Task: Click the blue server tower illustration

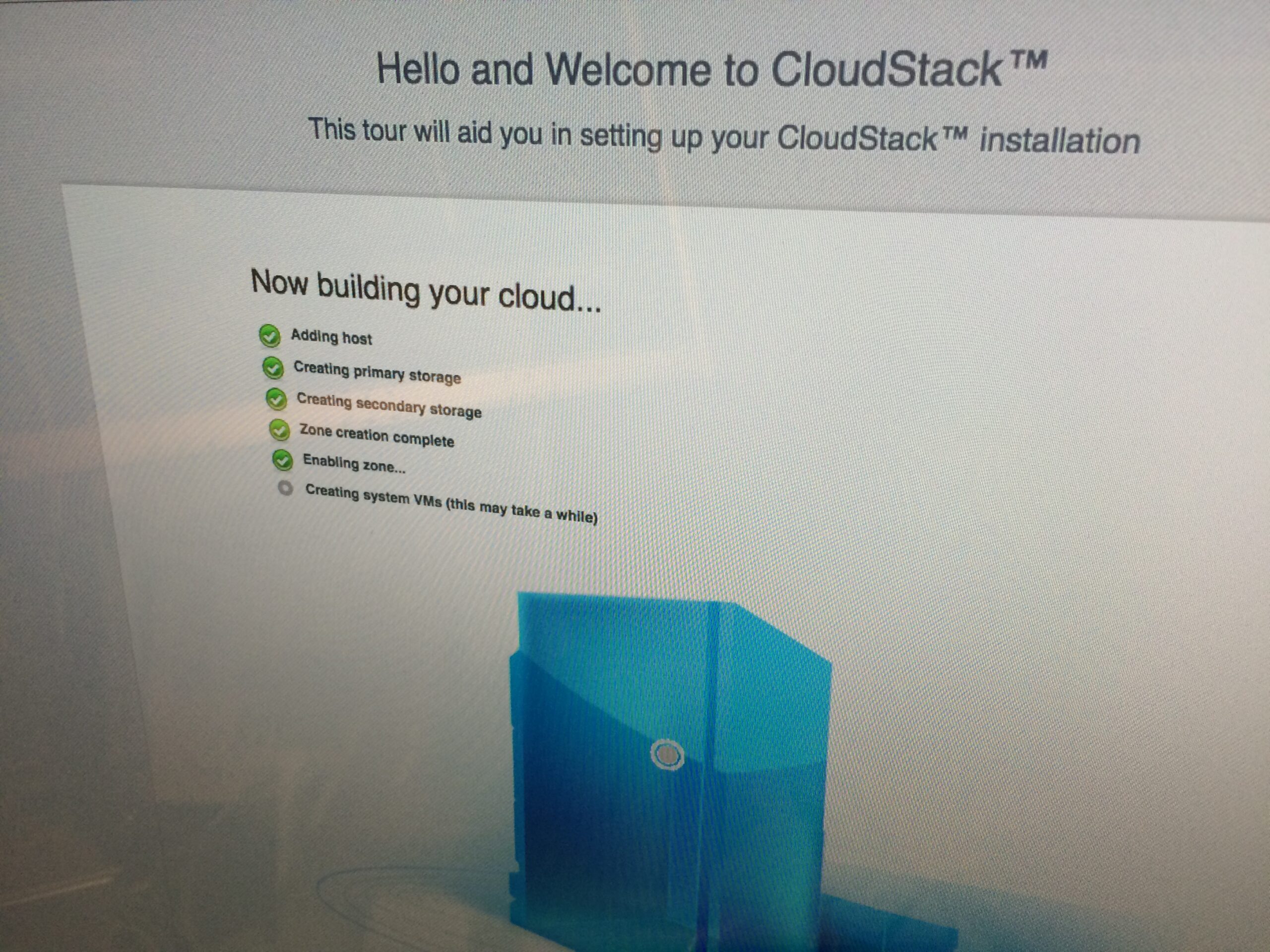Action: coord(671,772)
